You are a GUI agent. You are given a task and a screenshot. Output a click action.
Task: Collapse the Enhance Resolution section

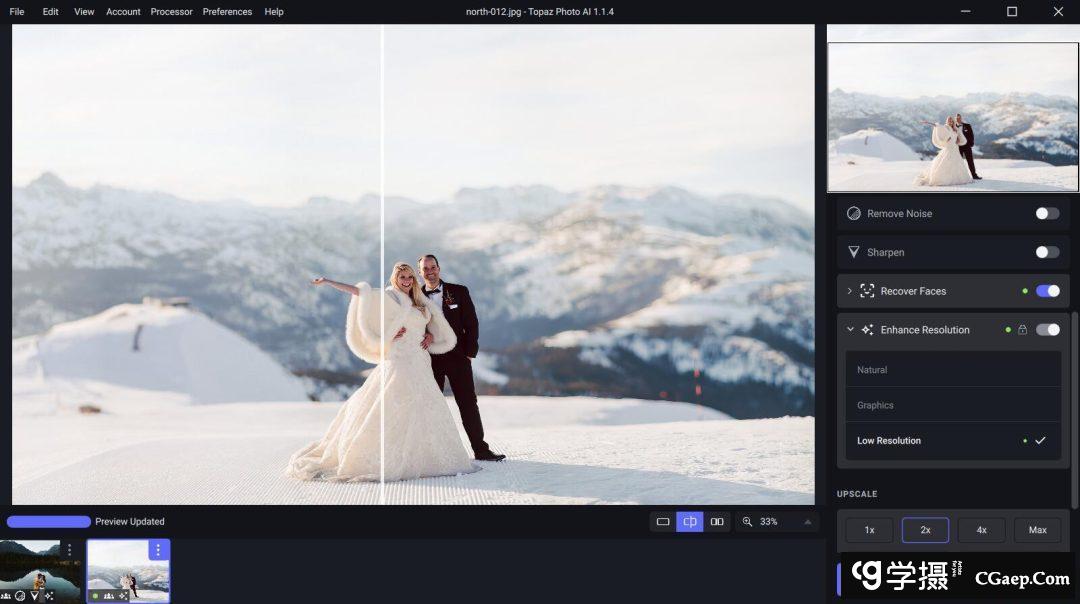click(850, 330)
